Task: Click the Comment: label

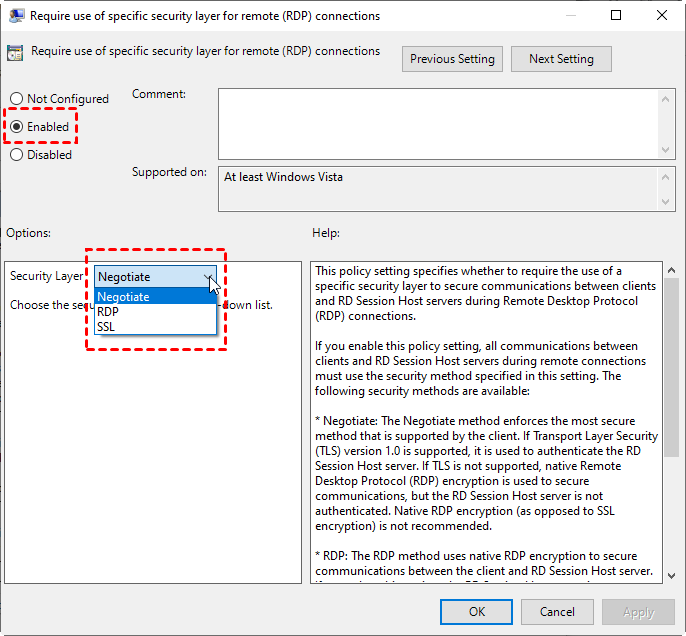Action: 159,94
